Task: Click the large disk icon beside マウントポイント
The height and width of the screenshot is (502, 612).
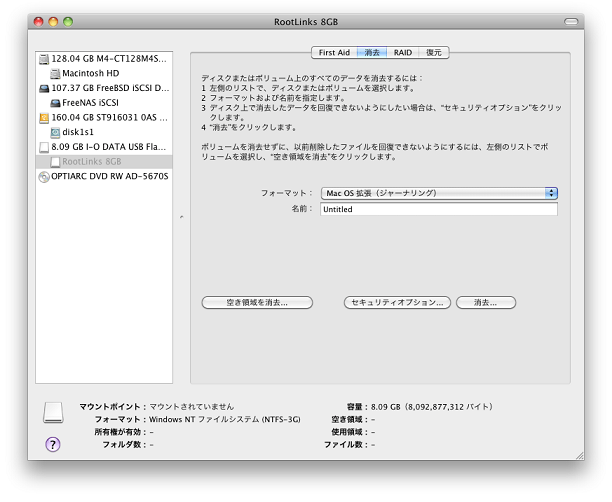Action: [53, 413]
